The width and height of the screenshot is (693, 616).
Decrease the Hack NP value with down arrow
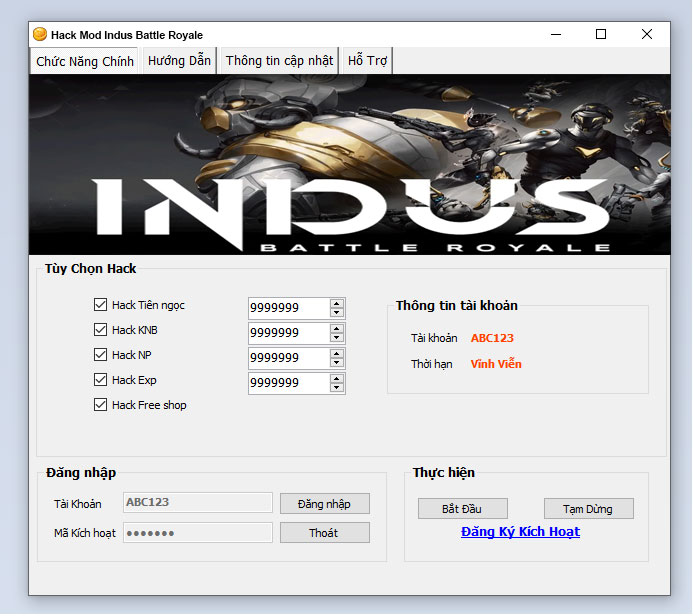[x=337, y=362]
